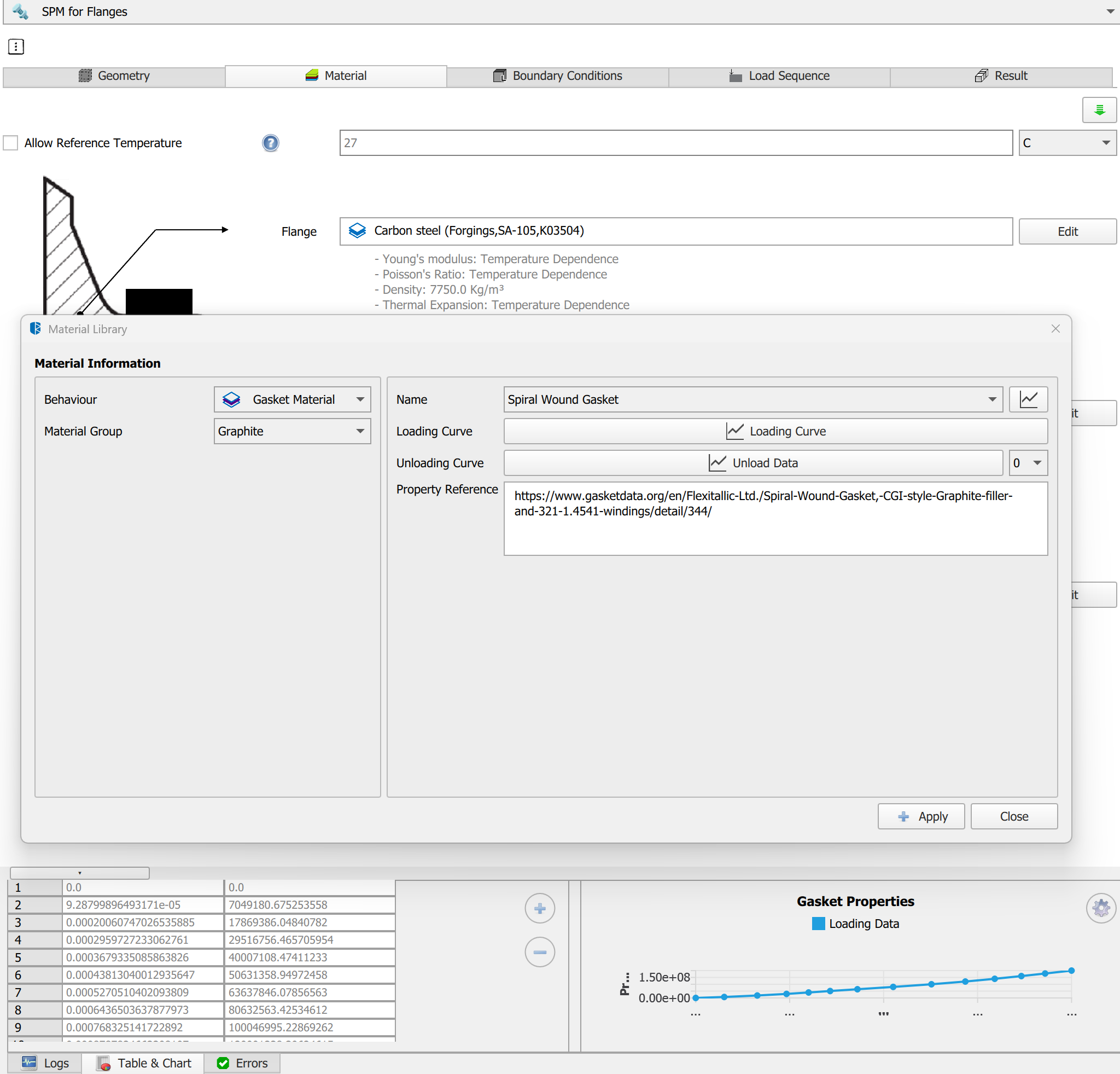Expand the Material Group Graphite dropdown

pos(292,431)
